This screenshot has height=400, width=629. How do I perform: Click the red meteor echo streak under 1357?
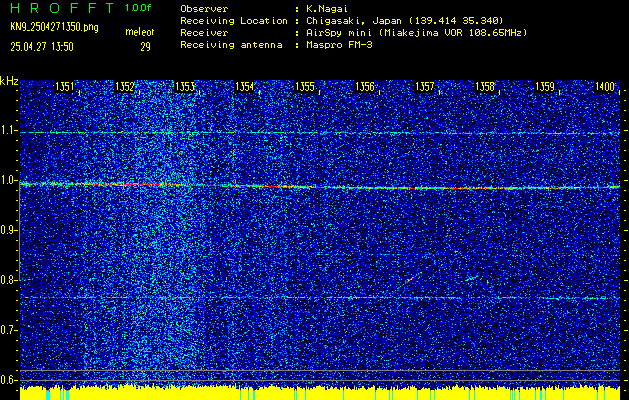(x=409, y=280)
